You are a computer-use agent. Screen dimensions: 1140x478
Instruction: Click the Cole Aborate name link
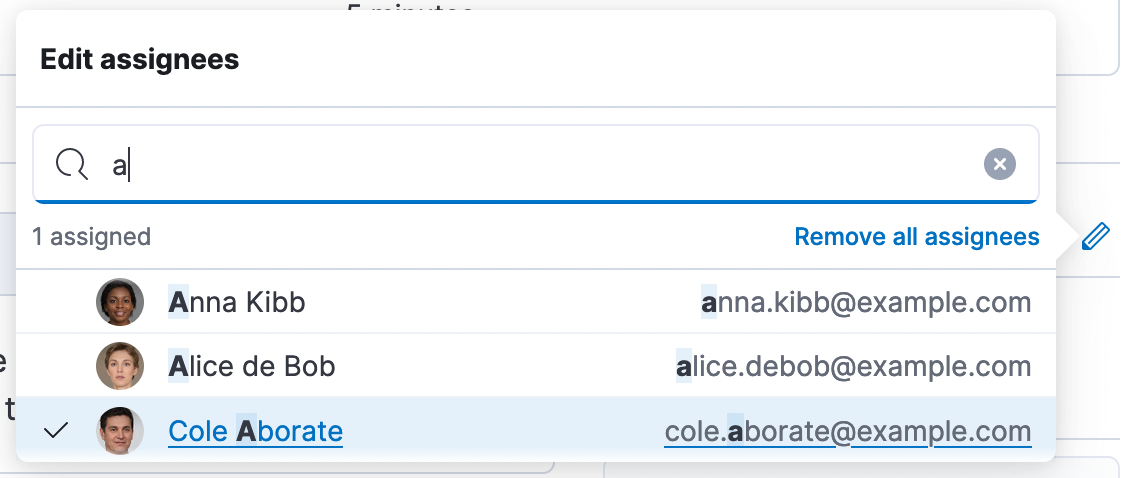pyautogui.click(x=255, y=431)
